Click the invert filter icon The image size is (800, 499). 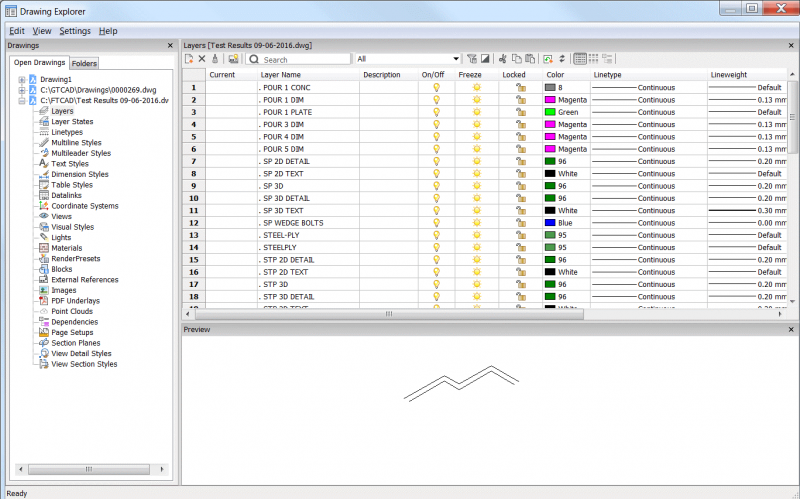(x=485, y=59)
